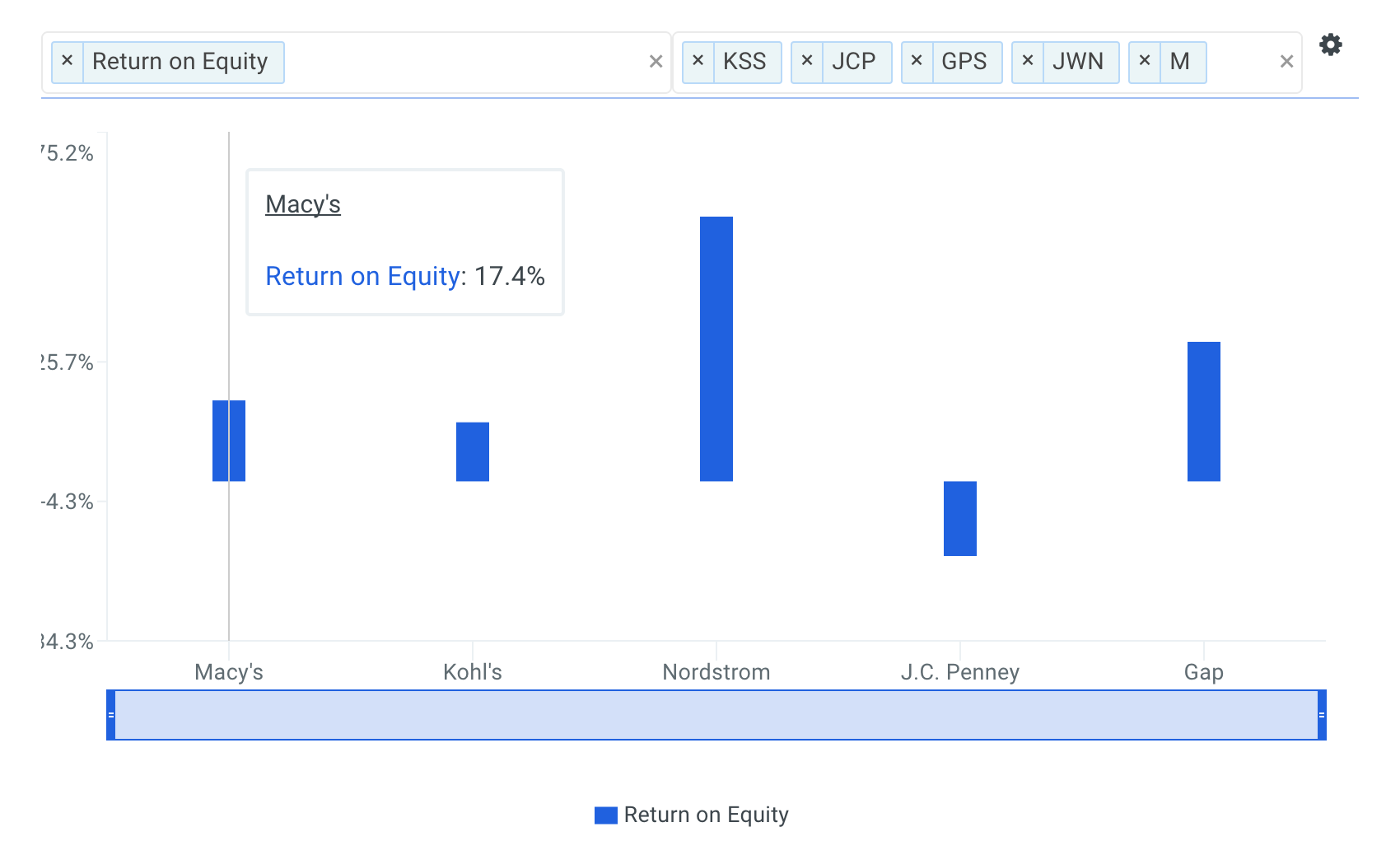
Task: Click the right handle of the range slider
Action: 1322,715
